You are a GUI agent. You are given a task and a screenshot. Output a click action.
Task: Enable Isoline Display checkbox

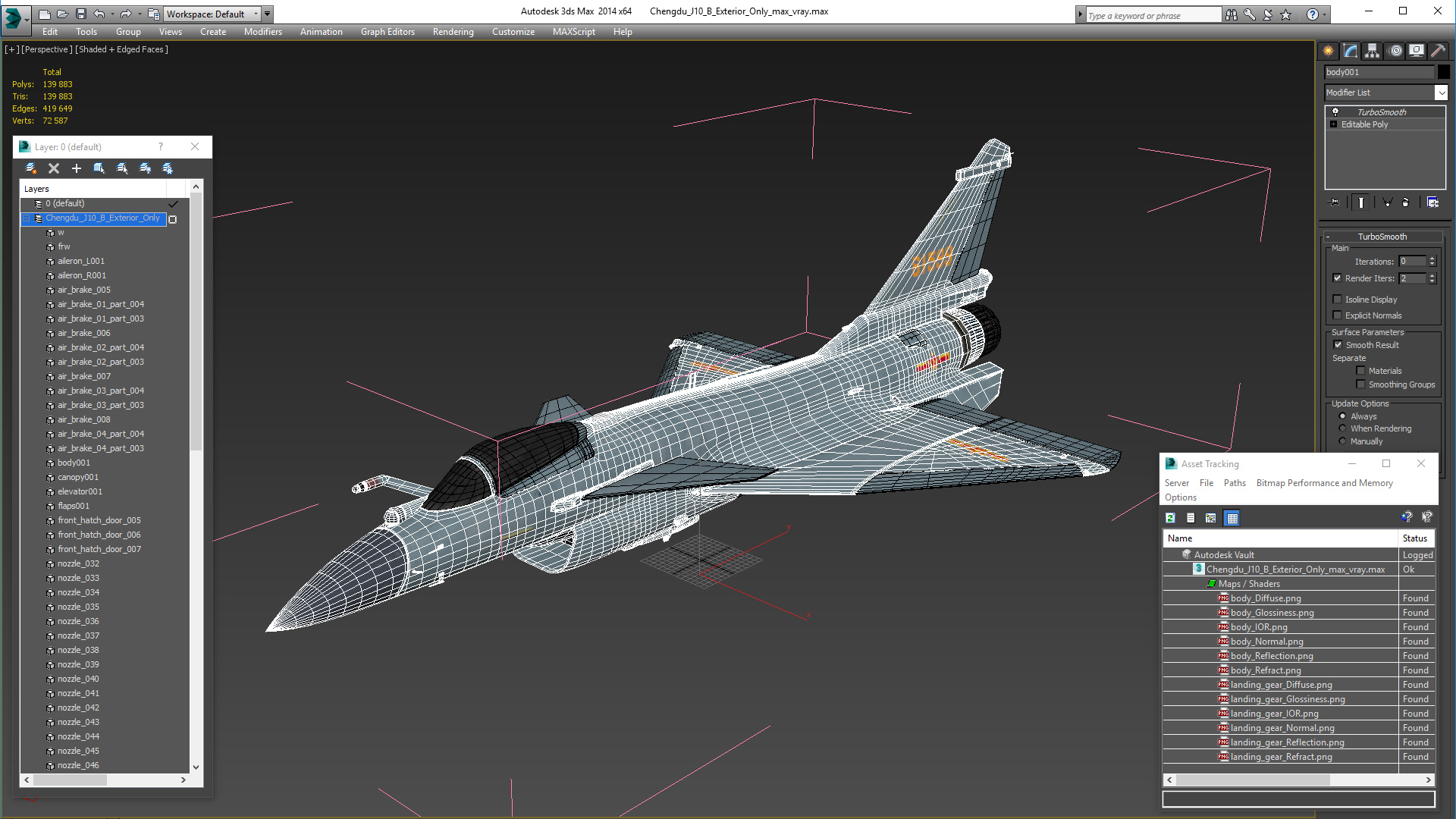click(x=1338, y=300)
